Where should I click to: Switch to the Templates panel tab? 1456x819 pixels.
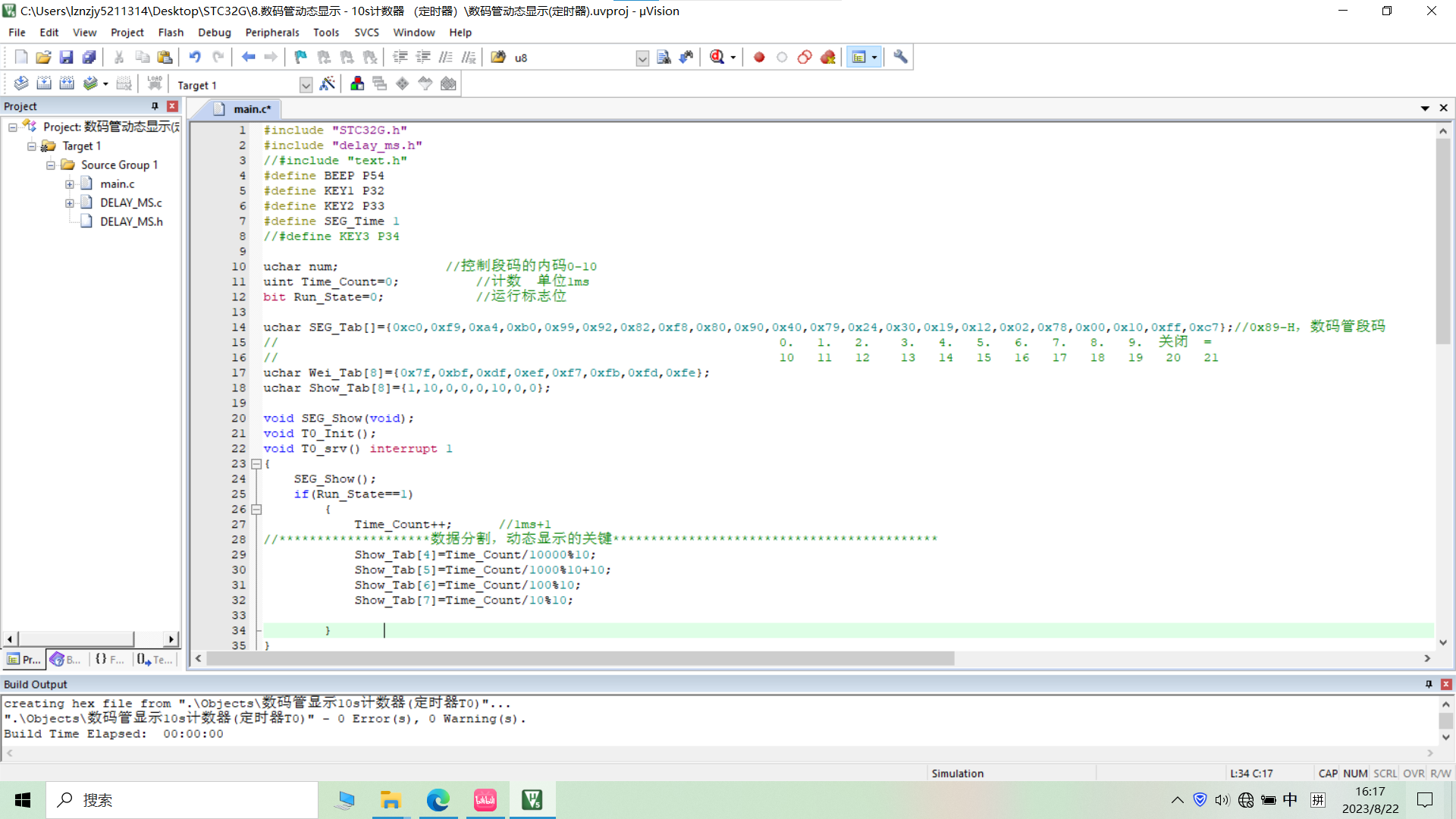tap(155, 660)
